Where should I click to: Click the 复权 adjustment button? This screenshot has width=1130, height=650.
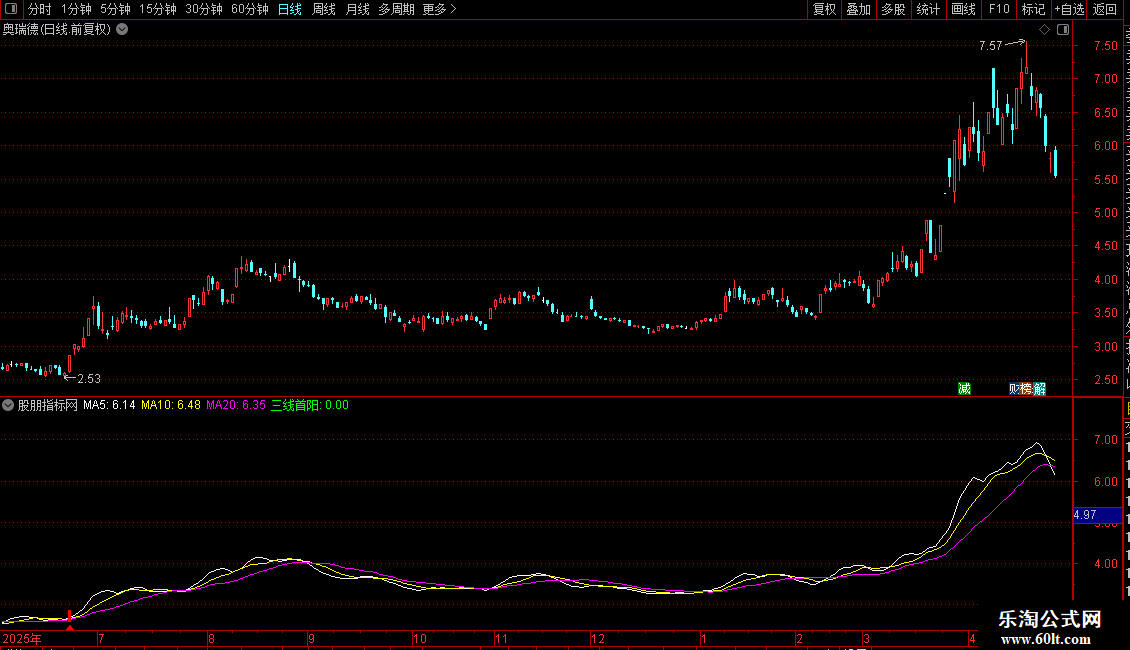(824, 9)
